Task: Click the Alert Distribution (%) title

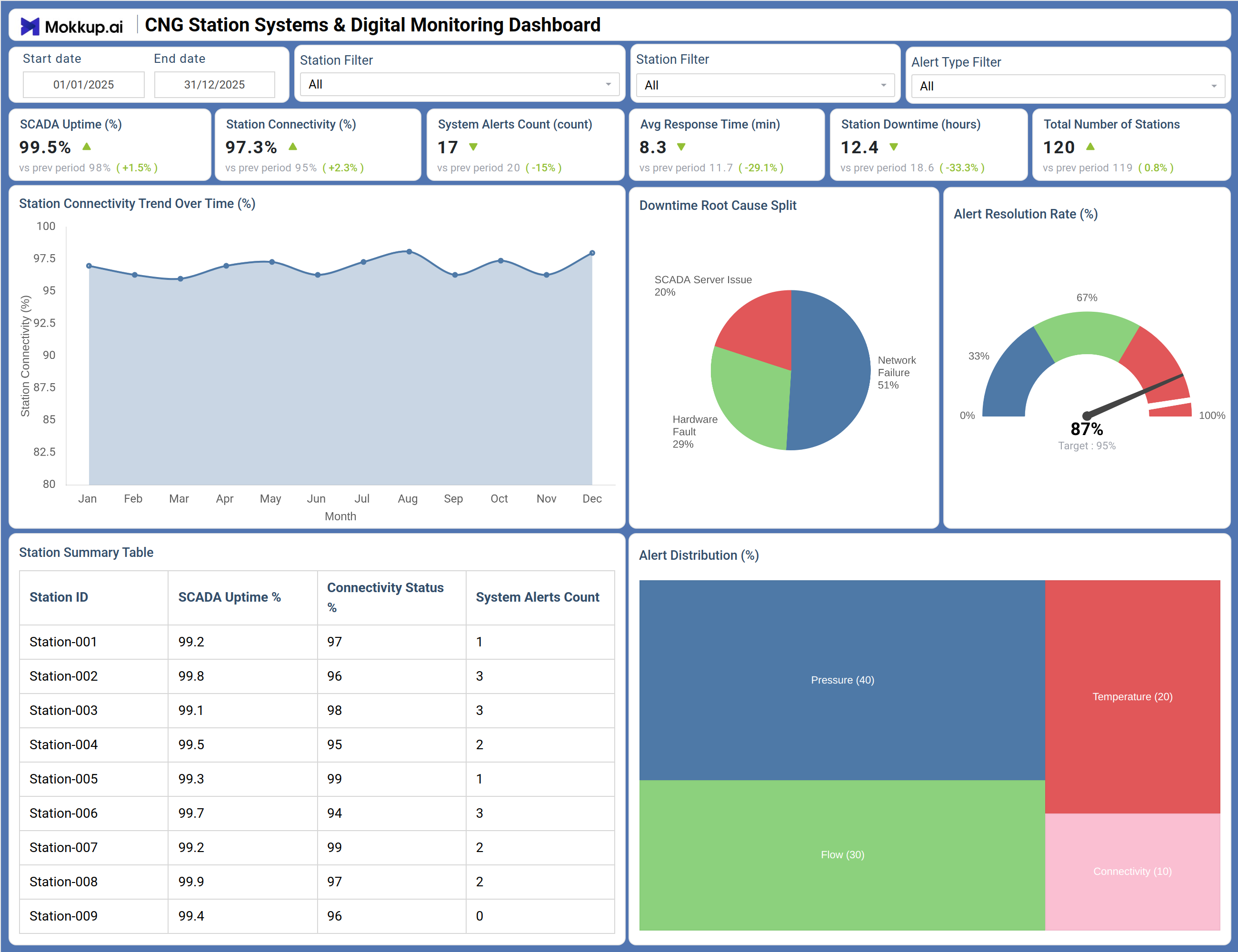Action: click(699, 555)
